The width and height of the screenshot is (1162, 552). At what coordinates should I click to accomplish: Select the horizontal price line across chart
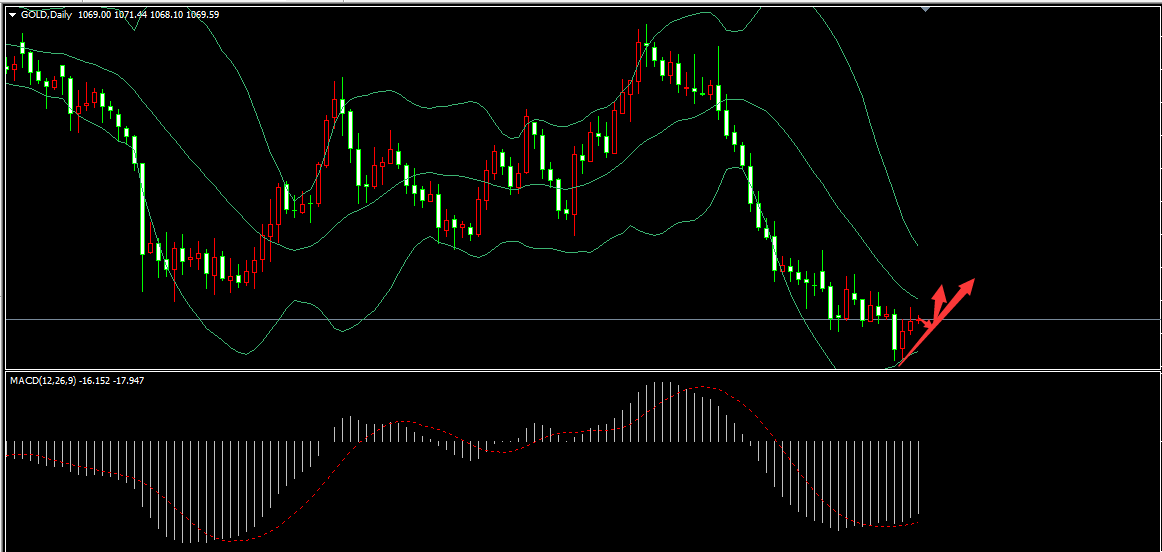click(x=582, y=319)
